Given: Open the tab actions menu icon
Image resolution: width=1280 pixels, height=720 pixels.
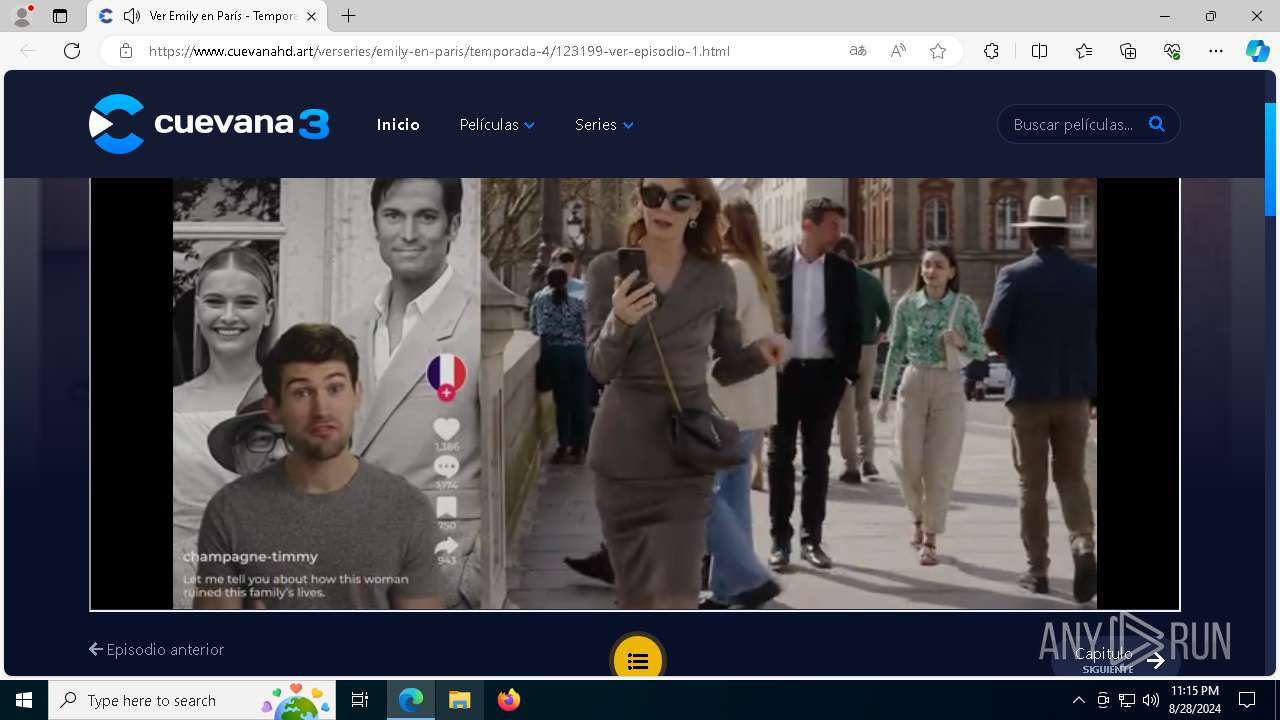Looking at the screenshot, I should 60,16.
